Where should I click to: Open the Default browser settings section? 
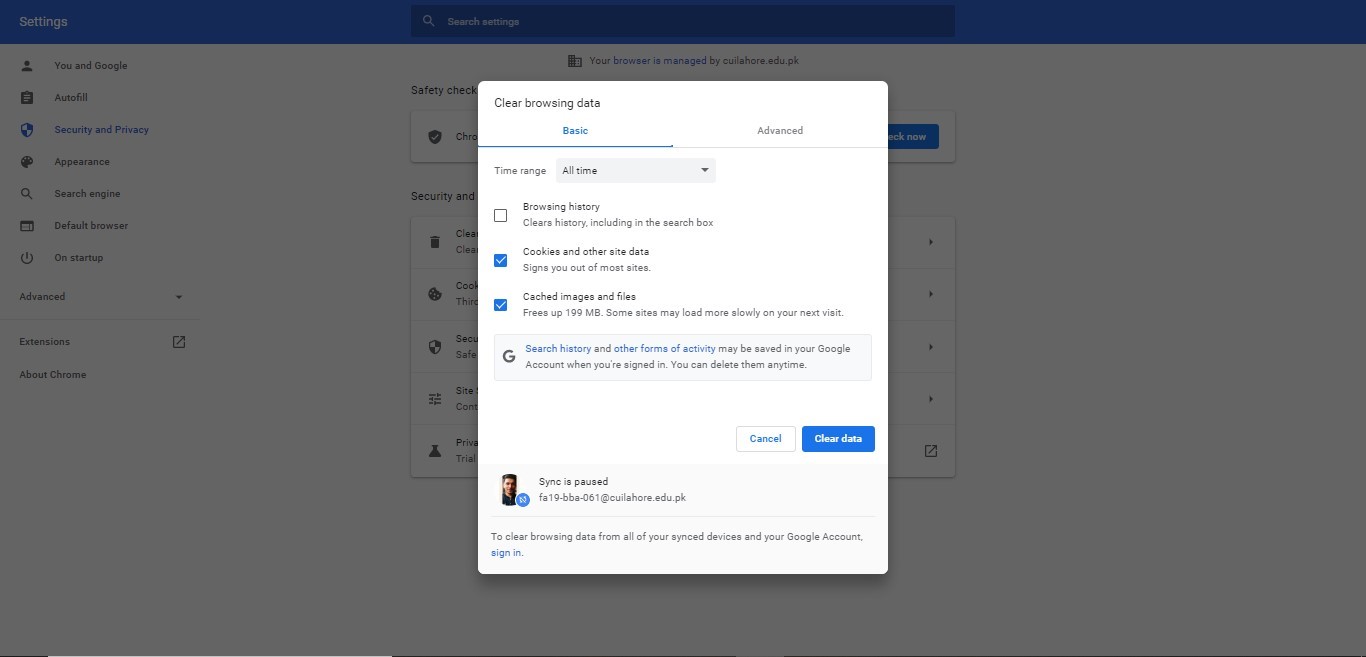click(x=91, y=226)
